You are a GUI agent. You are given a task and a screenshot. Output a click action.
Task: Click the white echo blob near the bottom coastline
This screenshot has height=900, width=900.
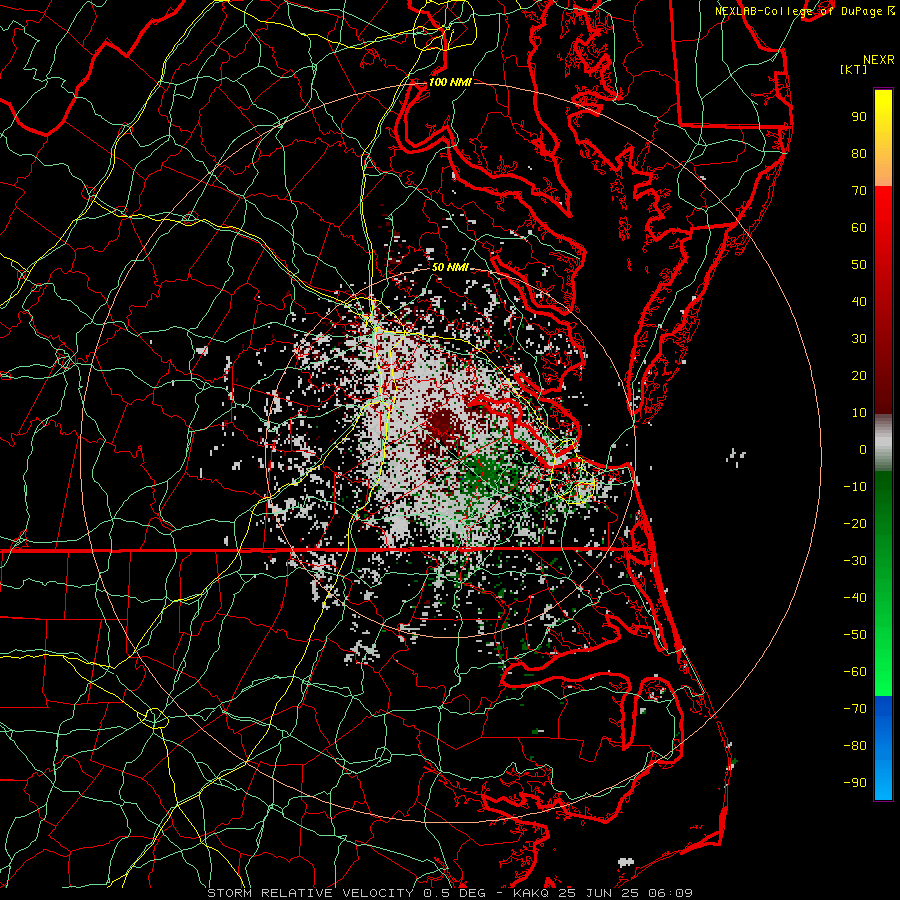pos(626,862)
